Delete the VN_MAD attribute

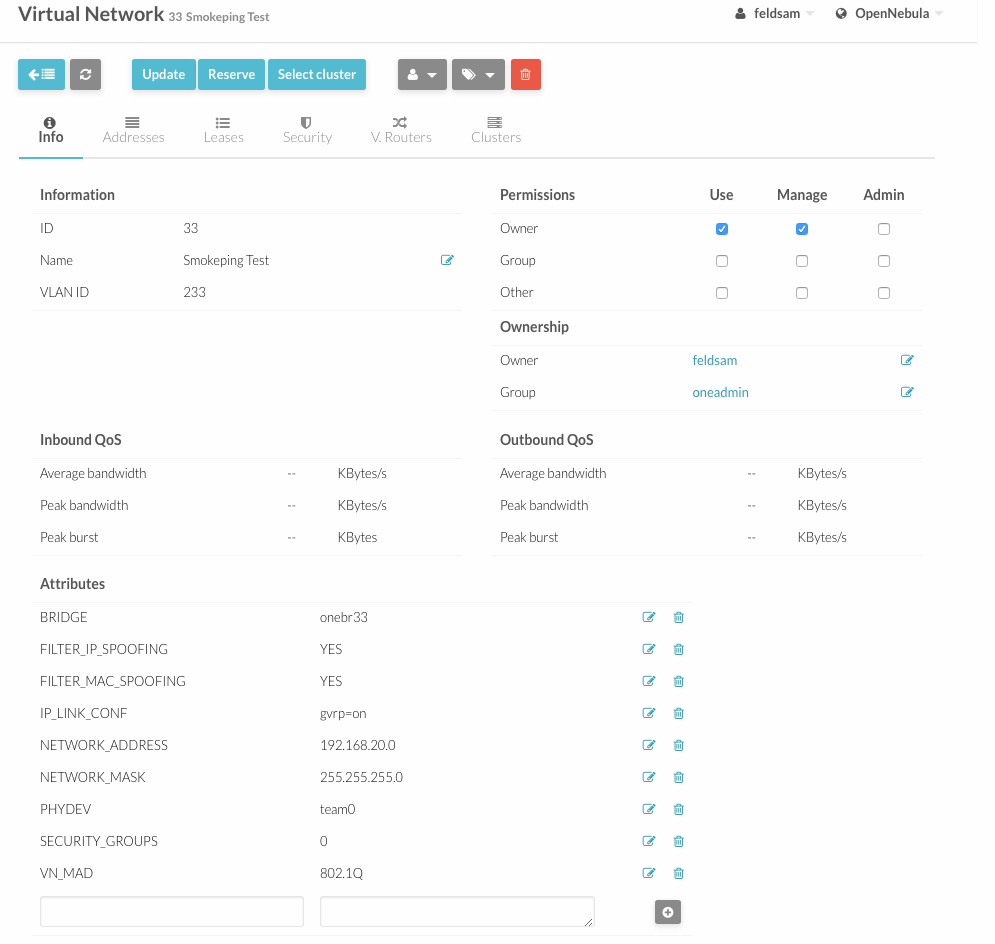tap(678, 873)
